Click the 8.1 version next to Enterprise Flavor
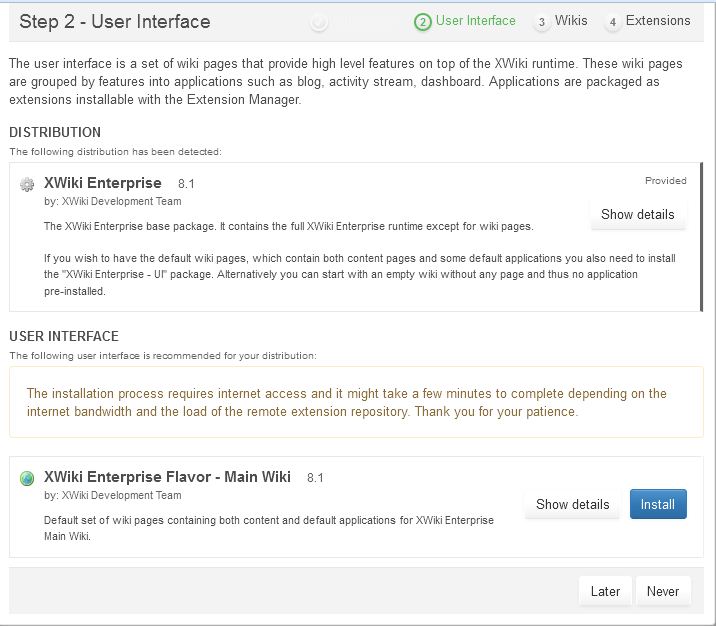Viewport: 716px width, 626px height. pyautogui.click(x=315, y=478)
